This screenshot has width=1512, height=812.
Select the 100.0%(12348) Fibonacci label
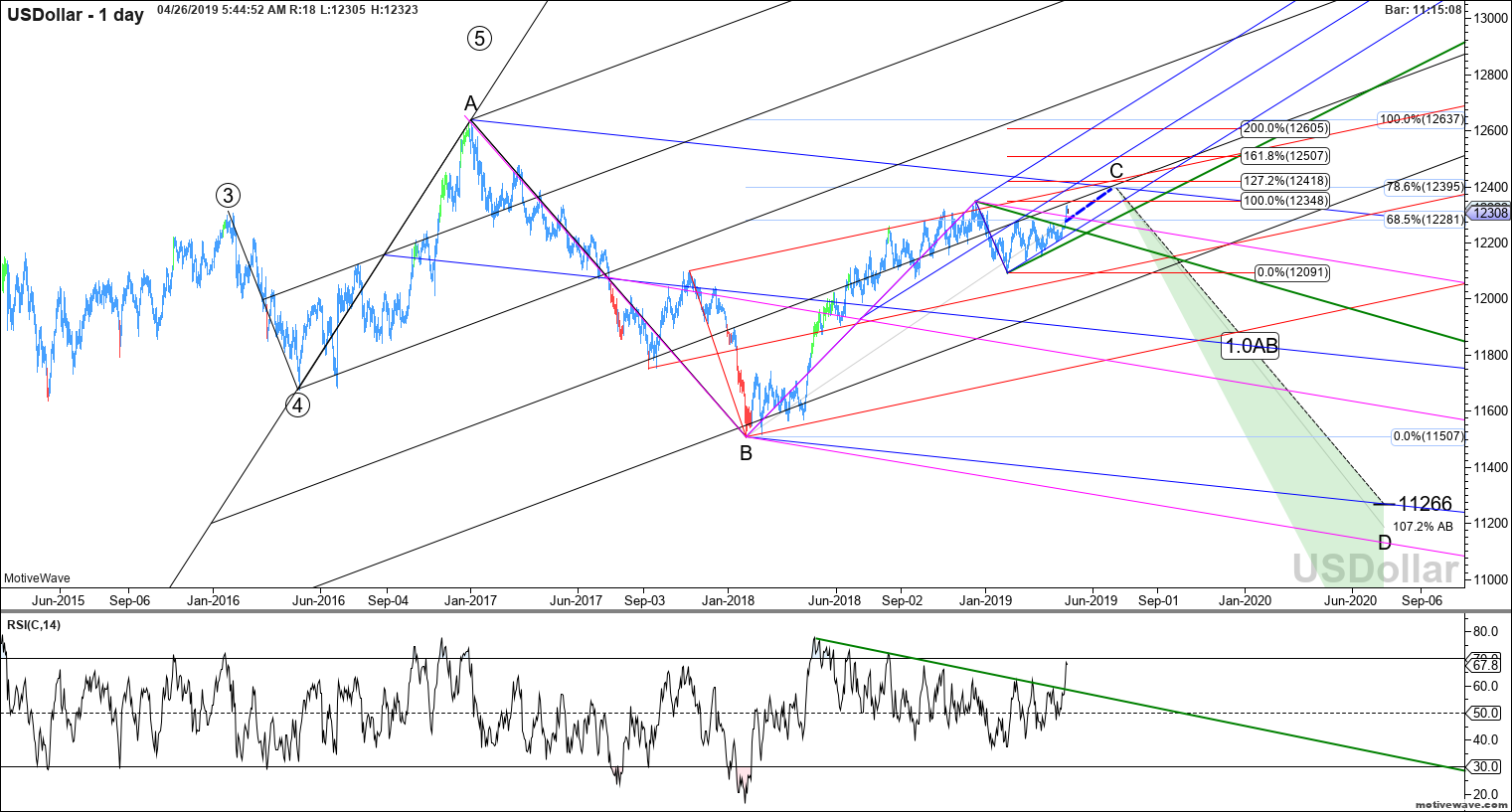[x=1284, y=201]
